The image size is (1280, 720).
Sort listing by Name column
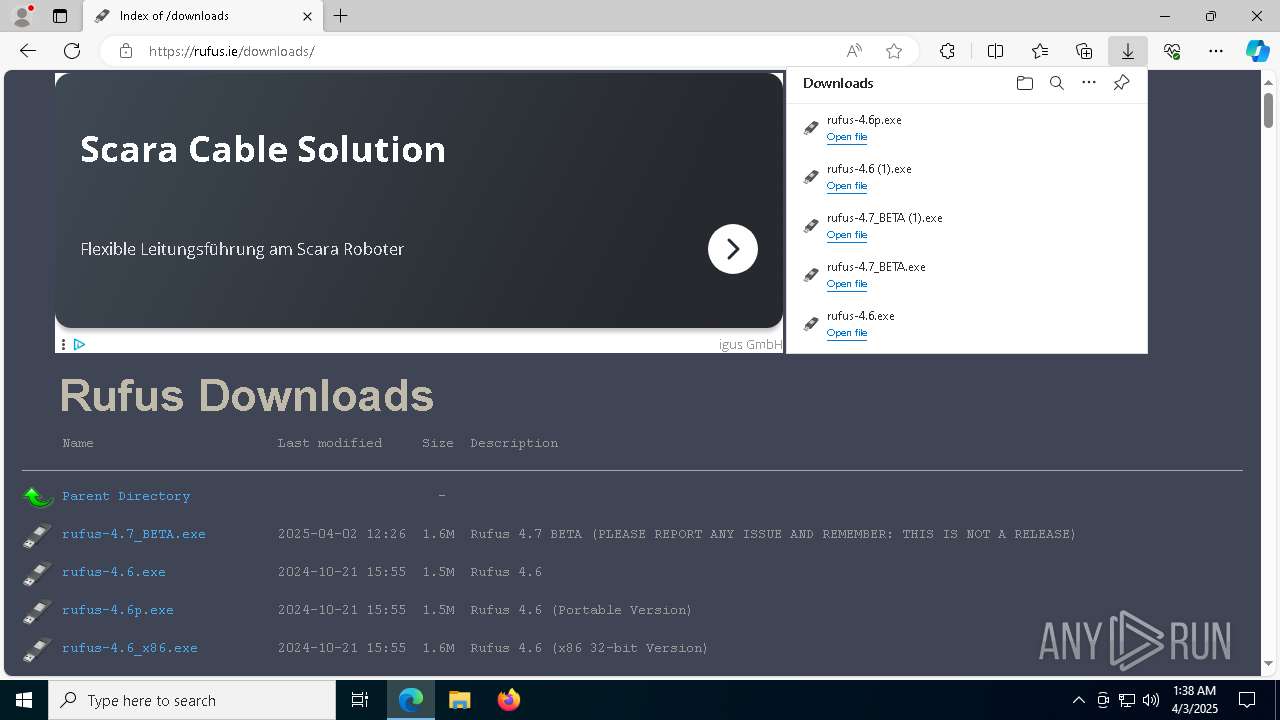pyautogui.click(x=78, y=443)
